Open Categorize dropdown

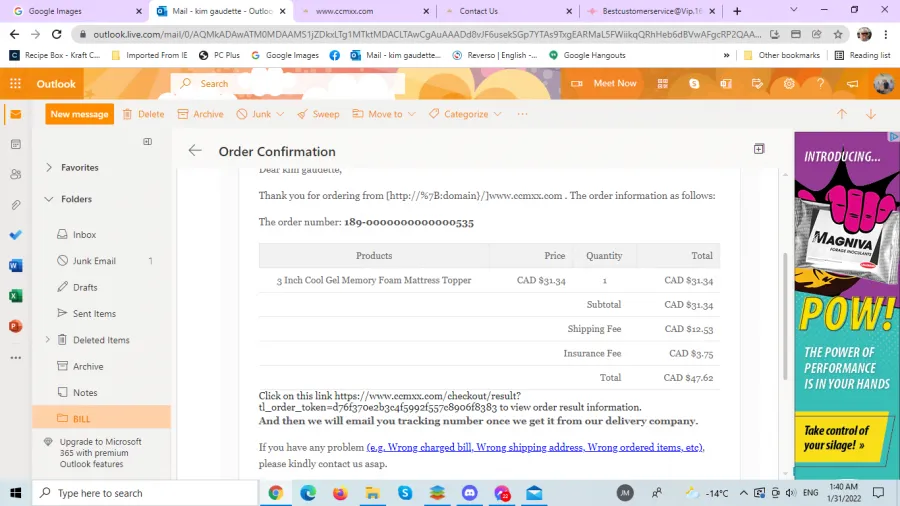[x=465, y=114]
